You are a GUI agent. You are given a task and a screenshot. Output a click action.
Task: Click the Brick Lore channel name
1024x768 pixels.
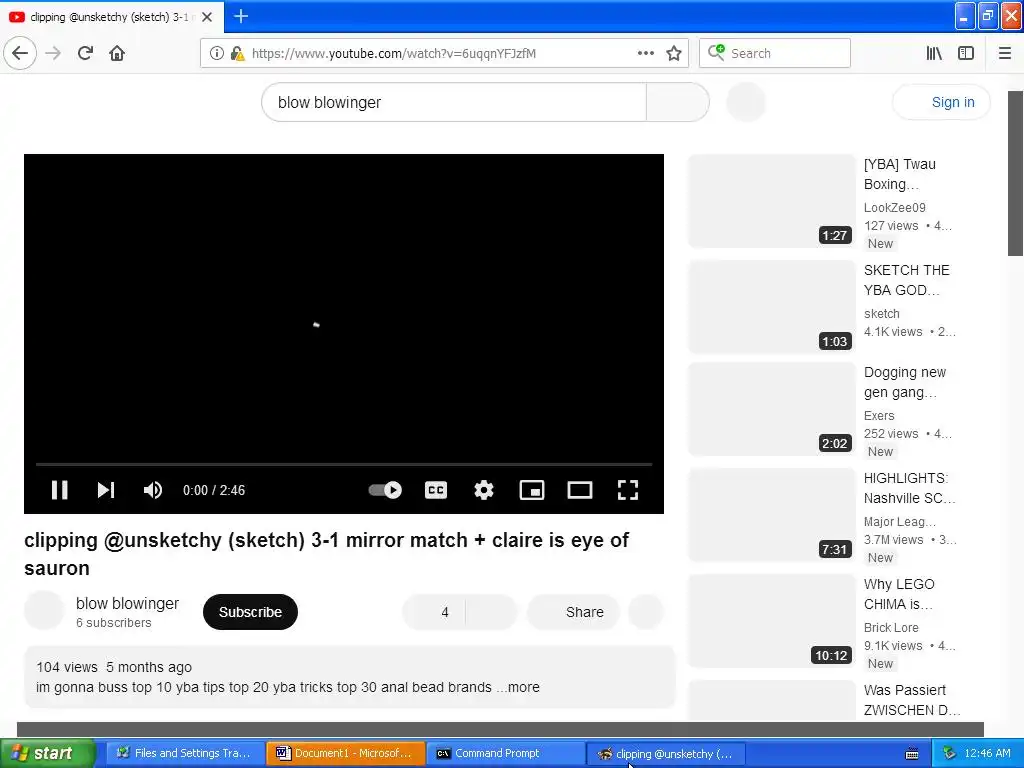pos(891,628)
